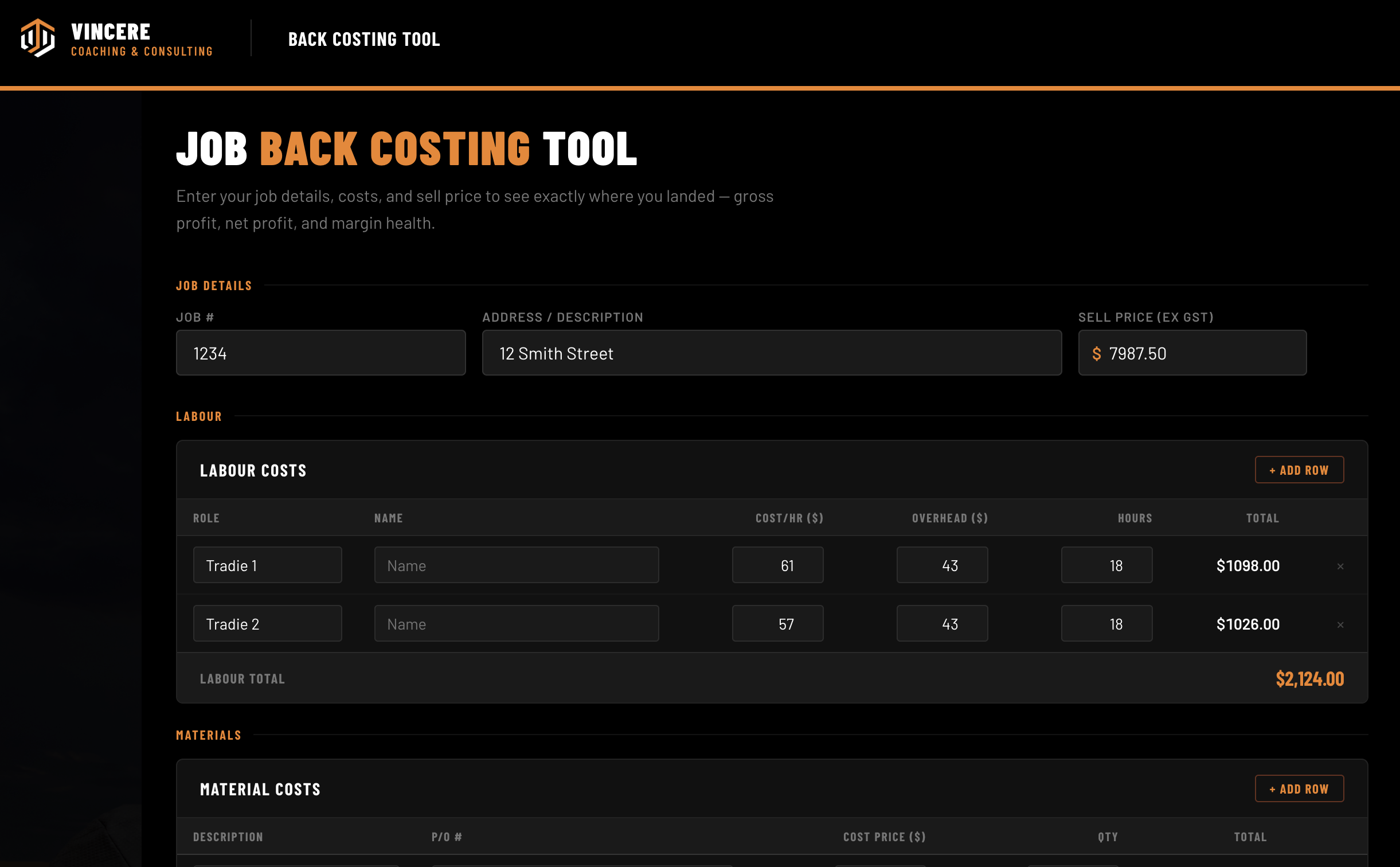The image size is (1400, 867).
Task: Click the Back Costing Tool header title
Action: click(x=364, y=39)
